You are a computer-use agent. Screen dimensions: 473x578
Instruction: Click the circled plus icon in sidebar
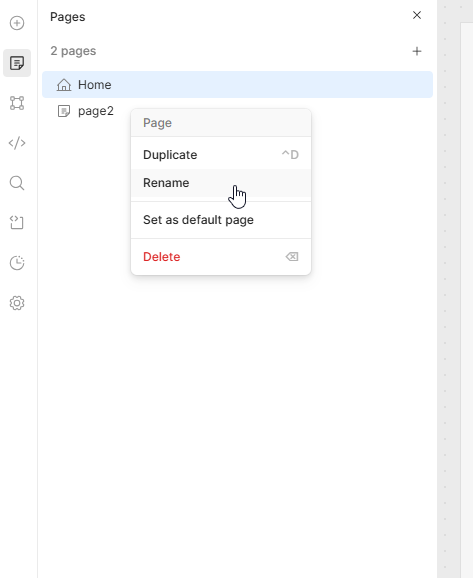tap(17, 23)
